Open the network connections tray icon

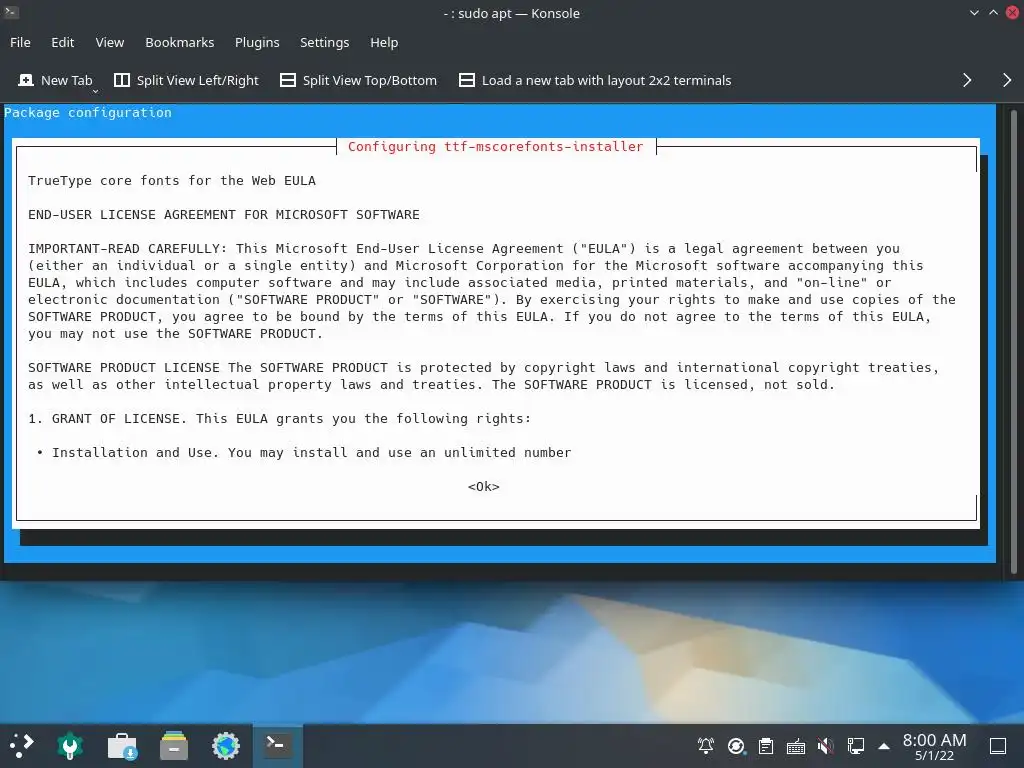click(x=856, y=746)
